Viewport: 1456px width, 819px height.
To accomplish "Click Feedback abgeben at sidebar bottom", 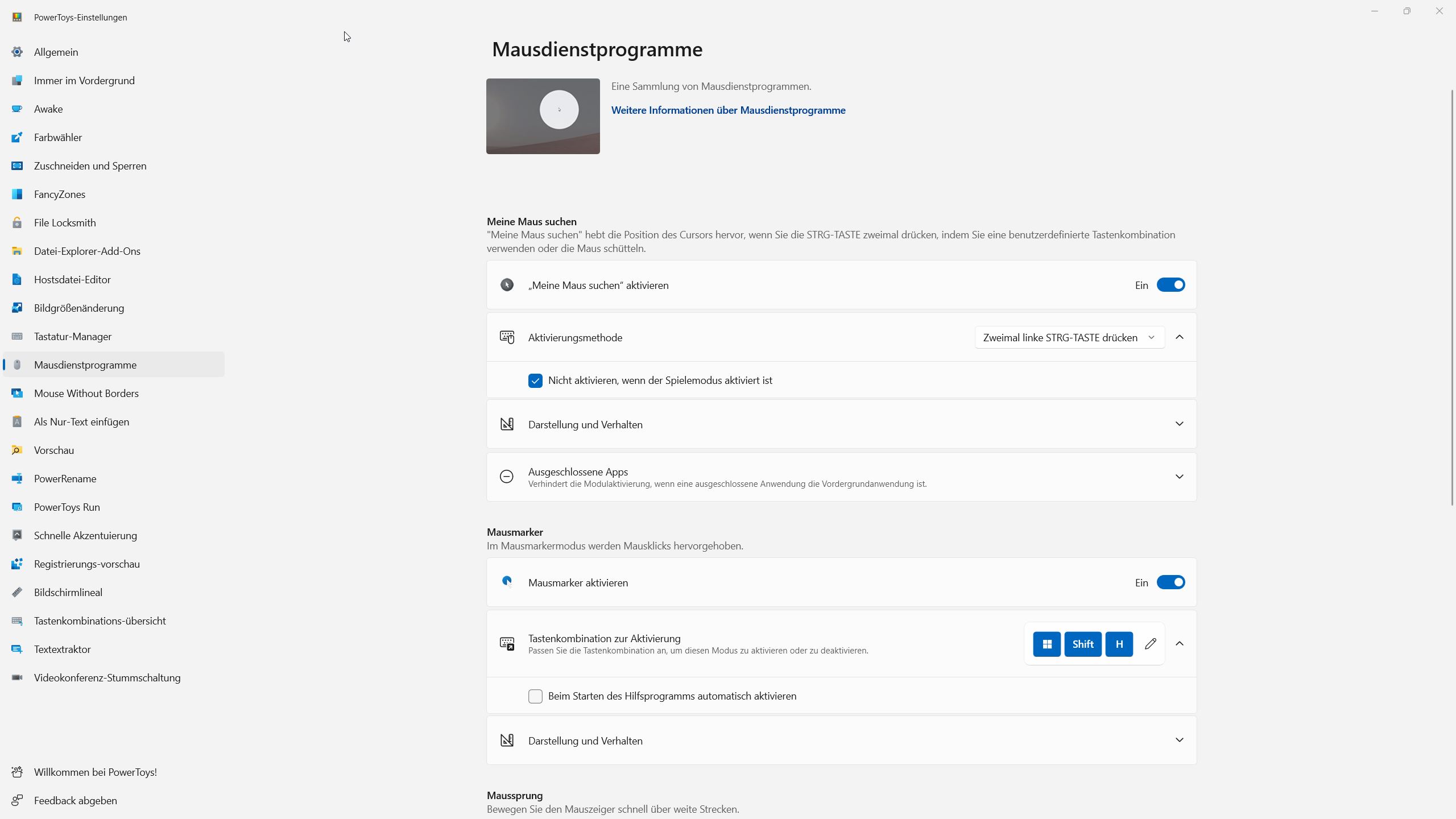I will tap(75, 800).
